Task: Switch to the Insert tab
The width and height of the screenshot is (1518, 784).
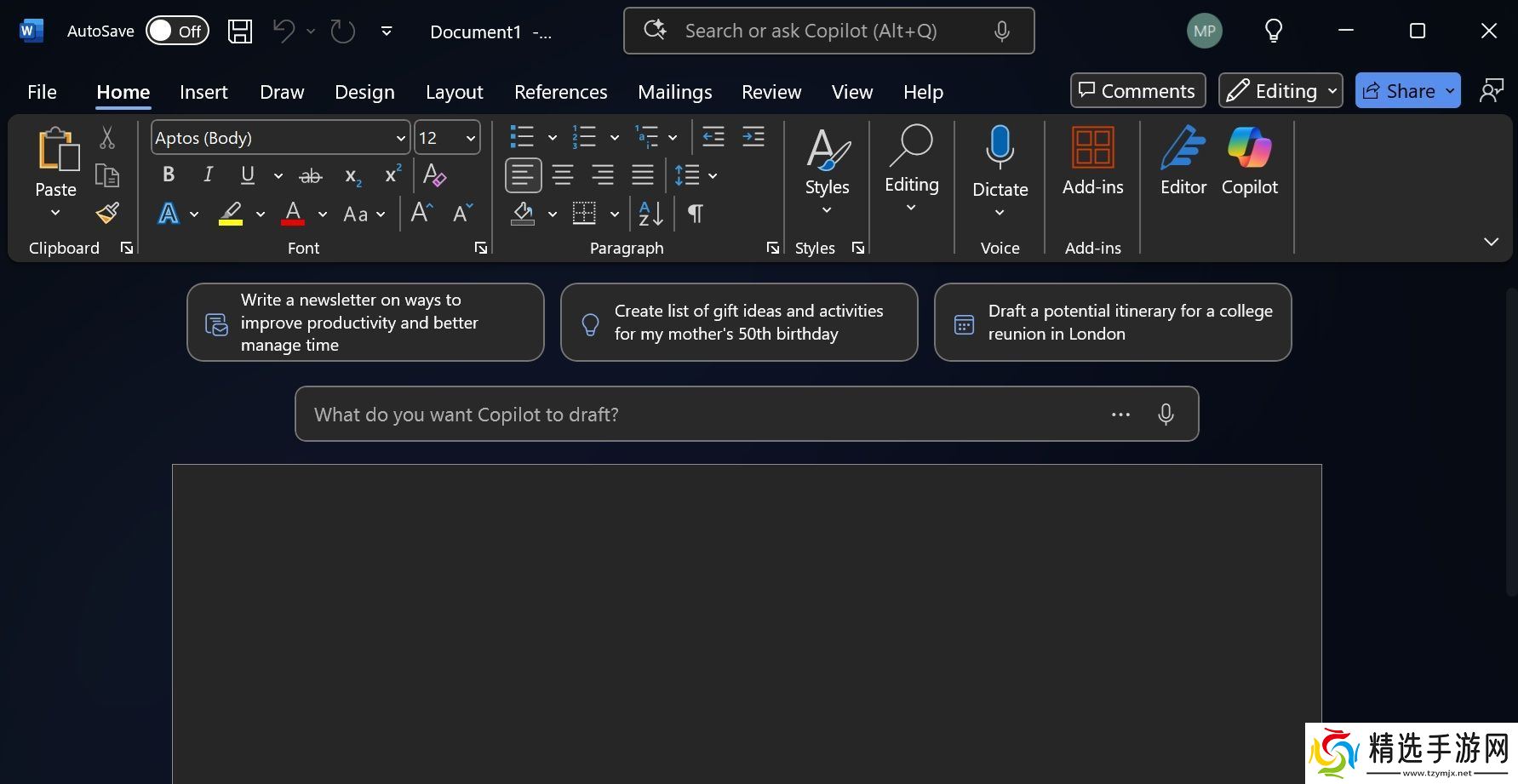Action: (x=203, y=92)
